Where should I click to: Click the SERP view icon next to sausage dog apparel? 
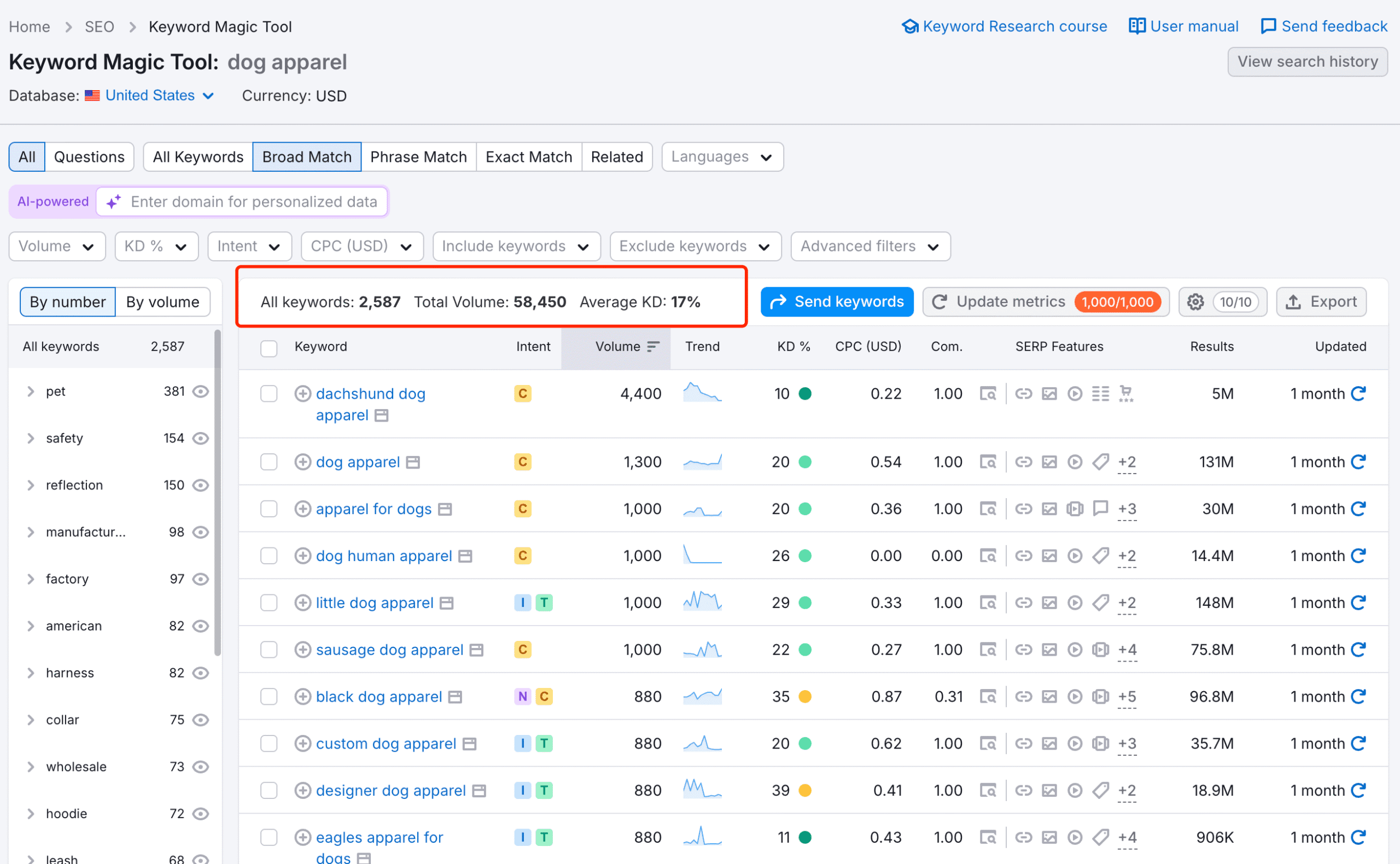tap(476, 650)
